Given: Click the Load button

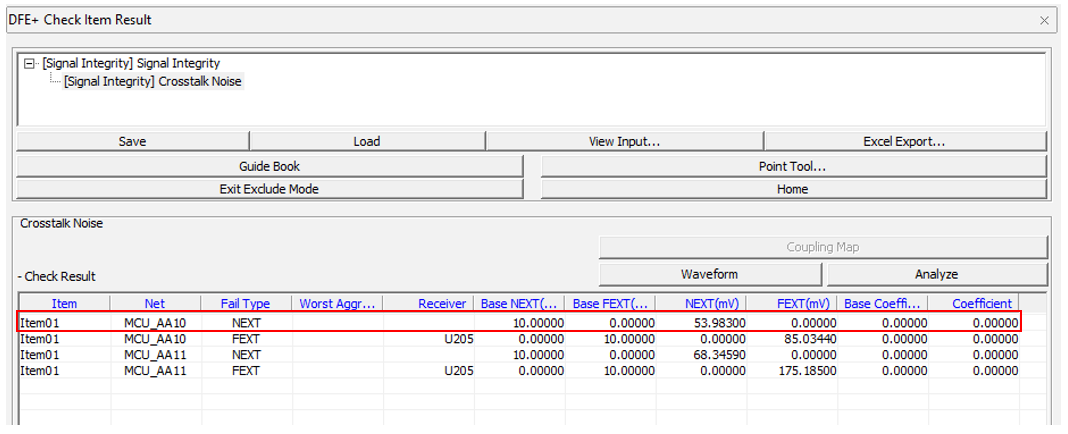Looking at the screenshot, I should click(x=366, y=142).
